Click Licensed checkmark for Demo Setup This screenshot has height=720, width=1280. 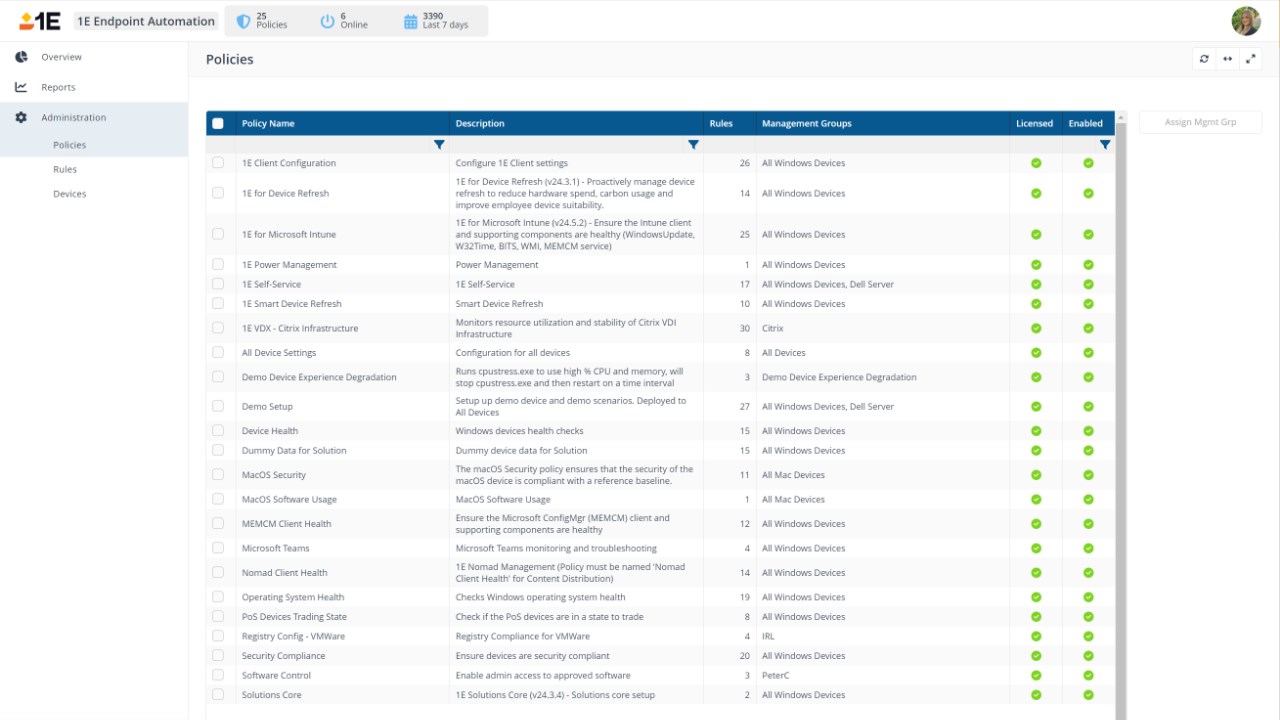(1036, 407)
